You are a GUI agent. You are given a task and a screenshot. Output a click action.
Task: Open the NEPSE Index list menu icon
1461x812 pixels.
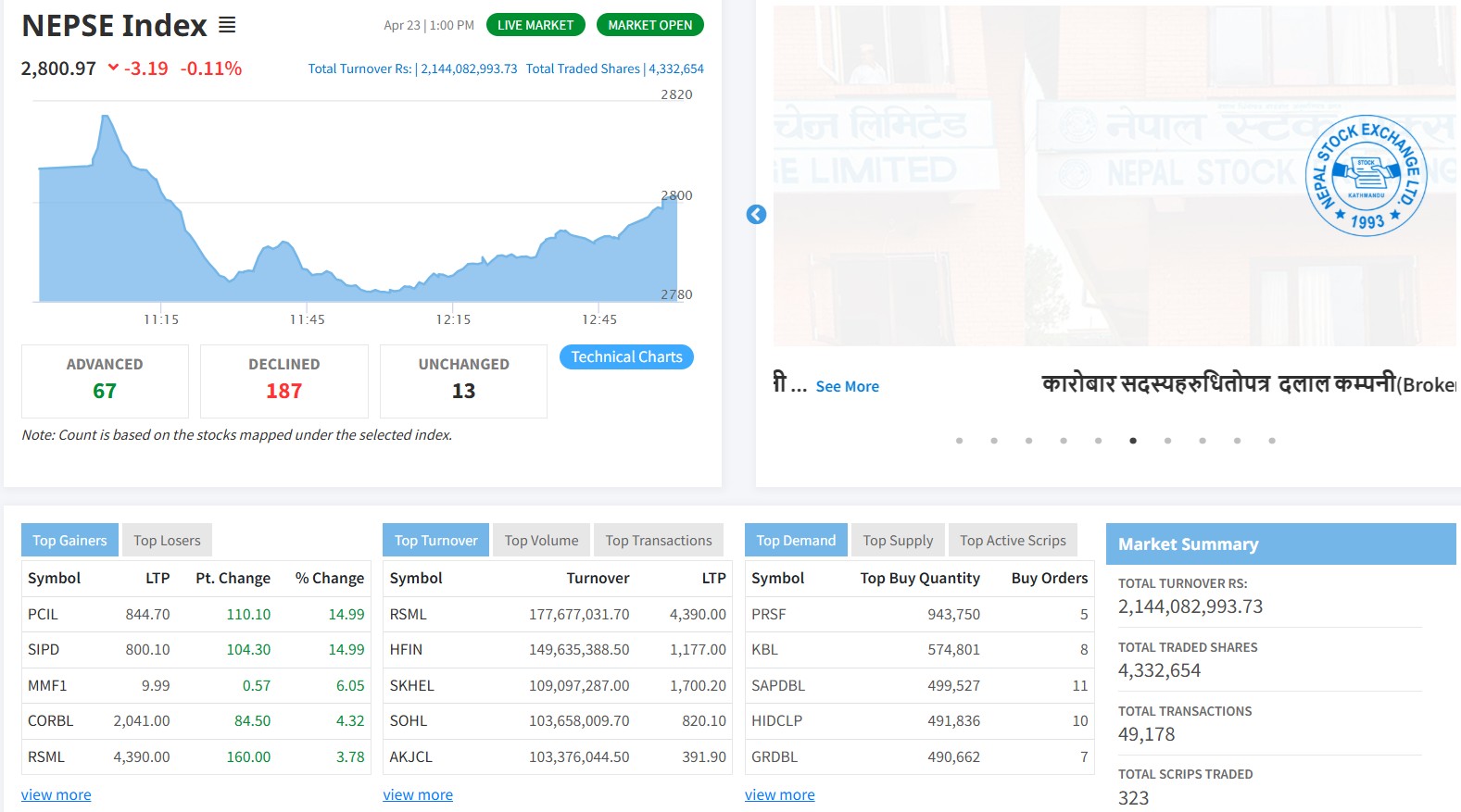click(227, 26)
